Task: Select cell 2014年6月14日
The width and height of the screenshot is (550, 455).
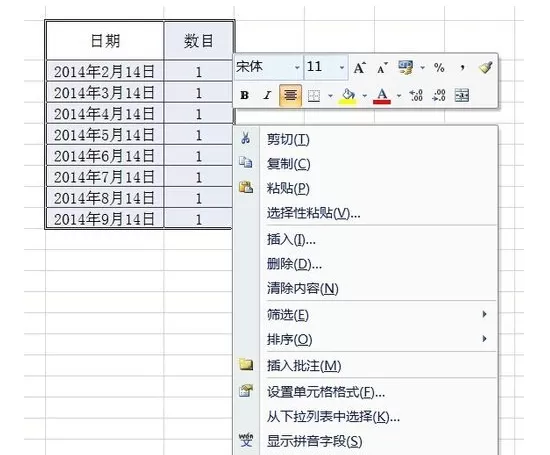Action: 105,155
